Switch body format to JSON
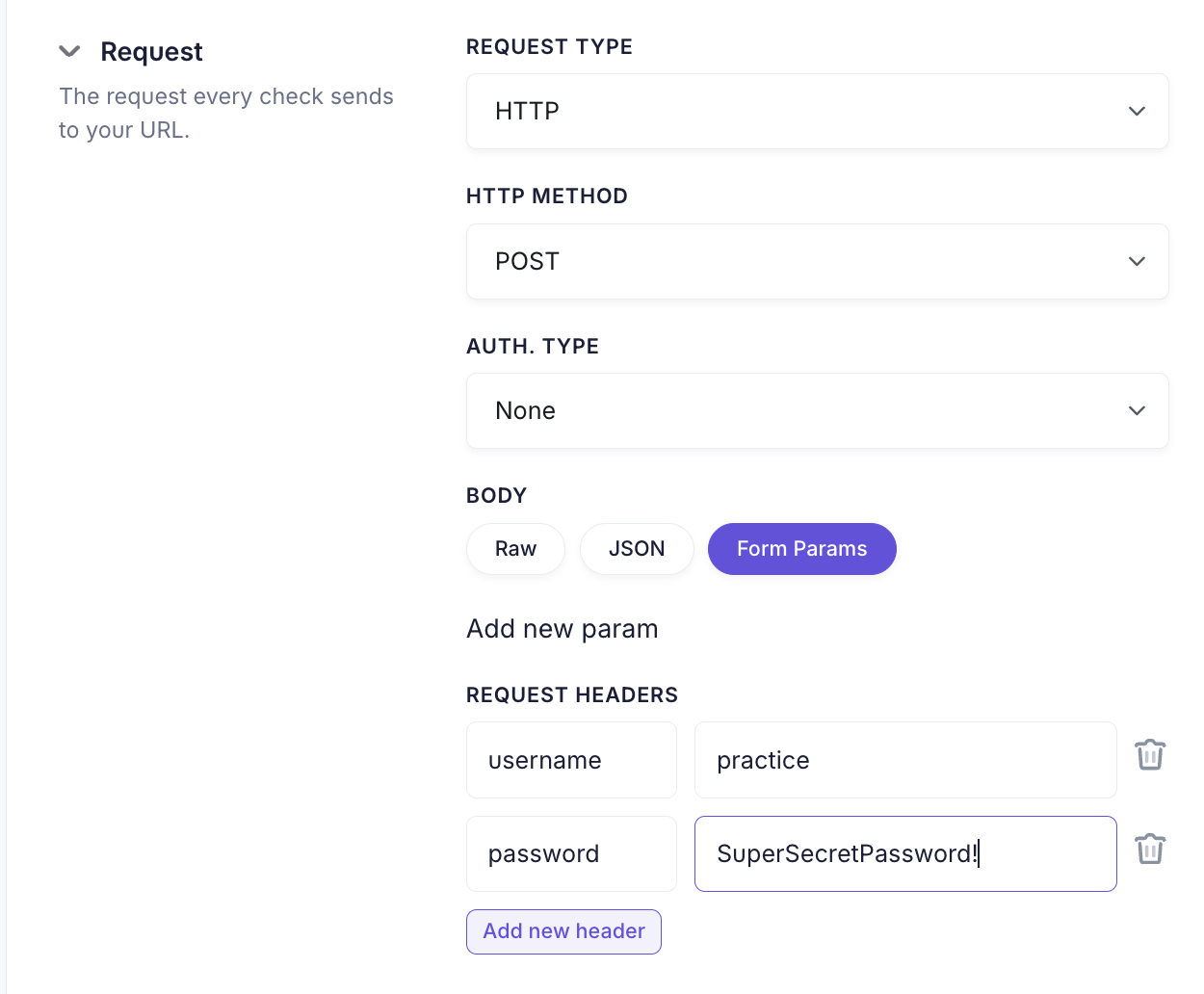The width and height of the screenshot is (1204, 994). point(637,549)
